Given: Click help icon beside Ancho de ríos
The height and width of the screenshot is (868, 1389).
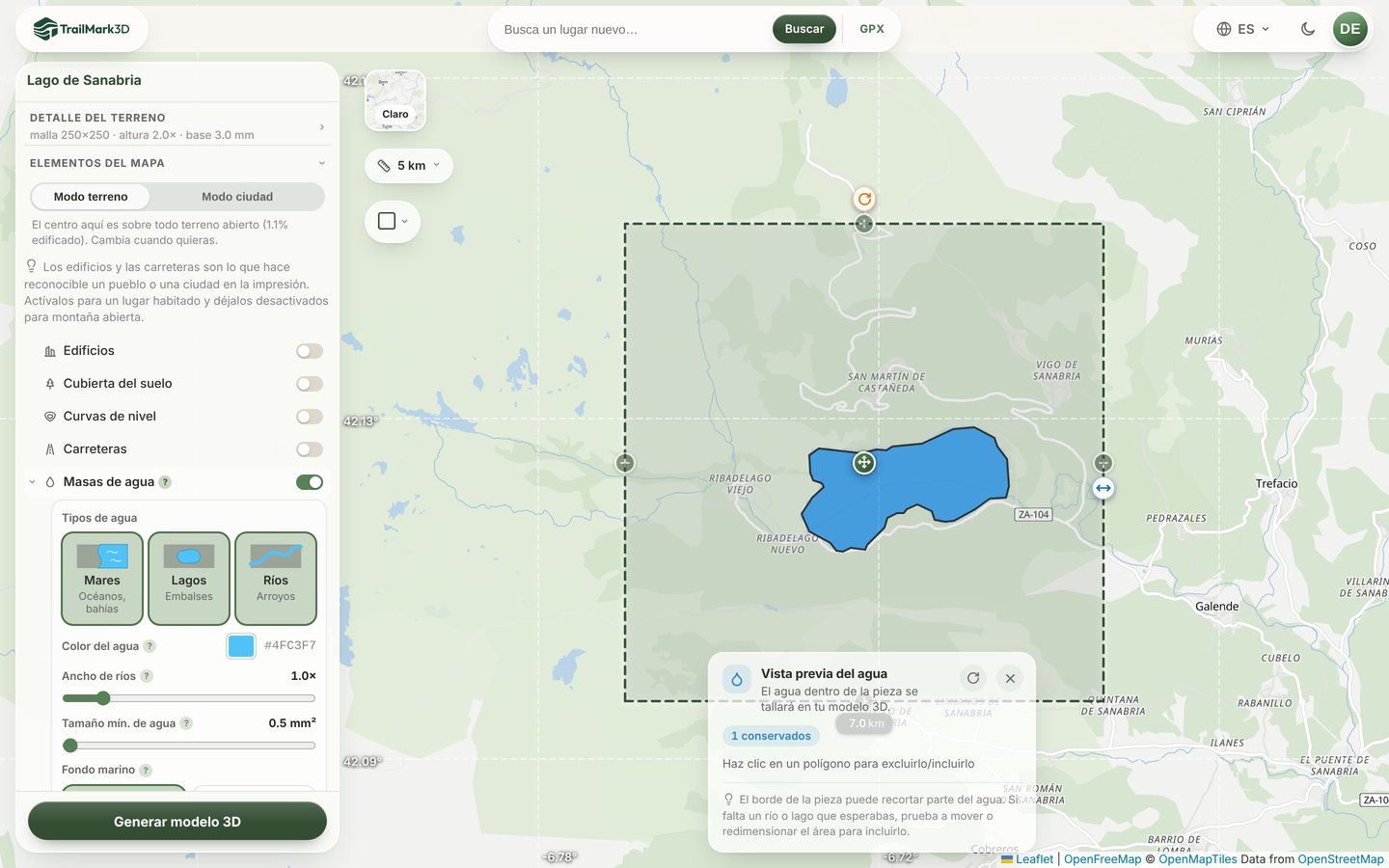Looking at the screenshot, I should point(147,676).
